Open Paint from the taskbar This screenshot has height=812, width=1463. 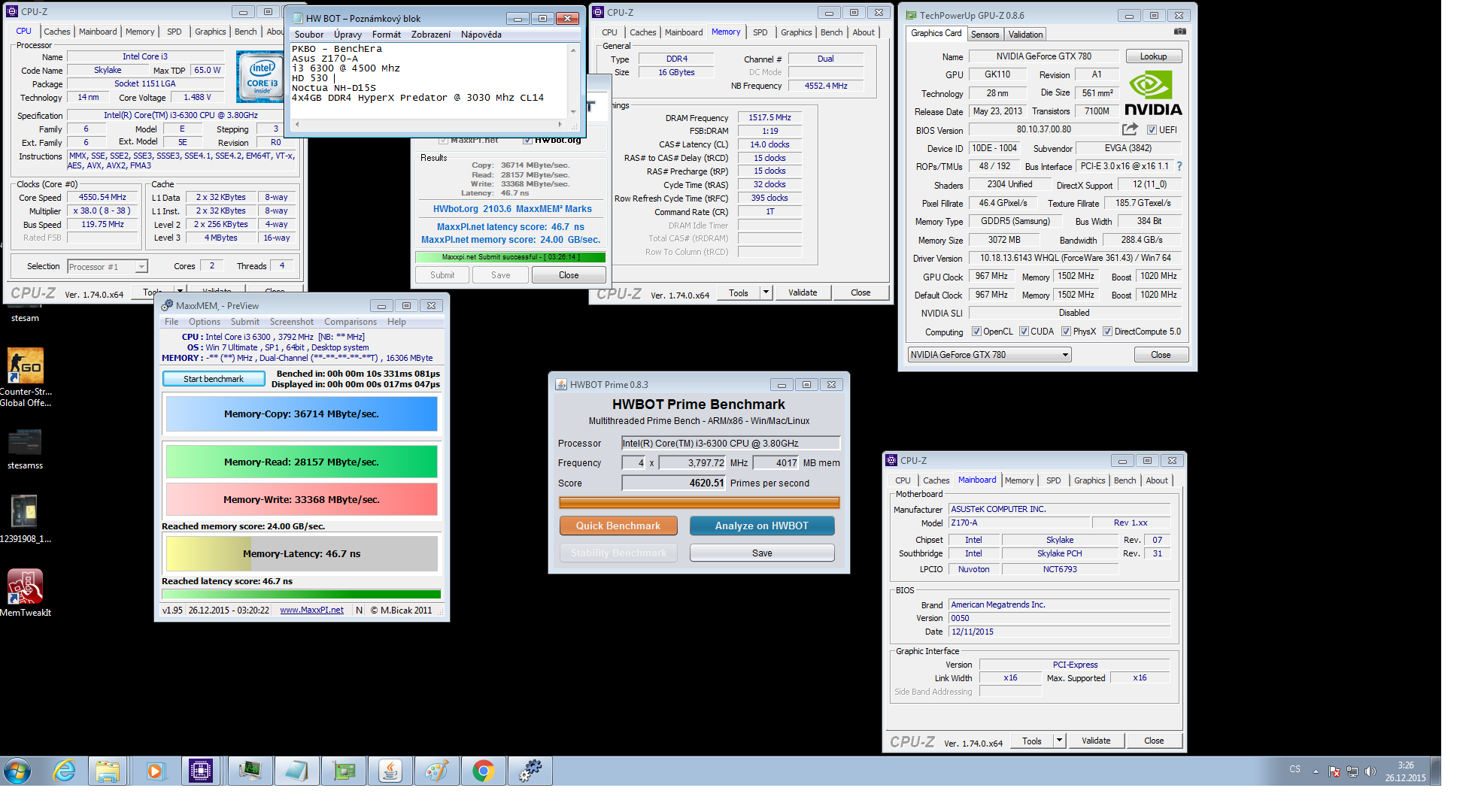(437, 771)
